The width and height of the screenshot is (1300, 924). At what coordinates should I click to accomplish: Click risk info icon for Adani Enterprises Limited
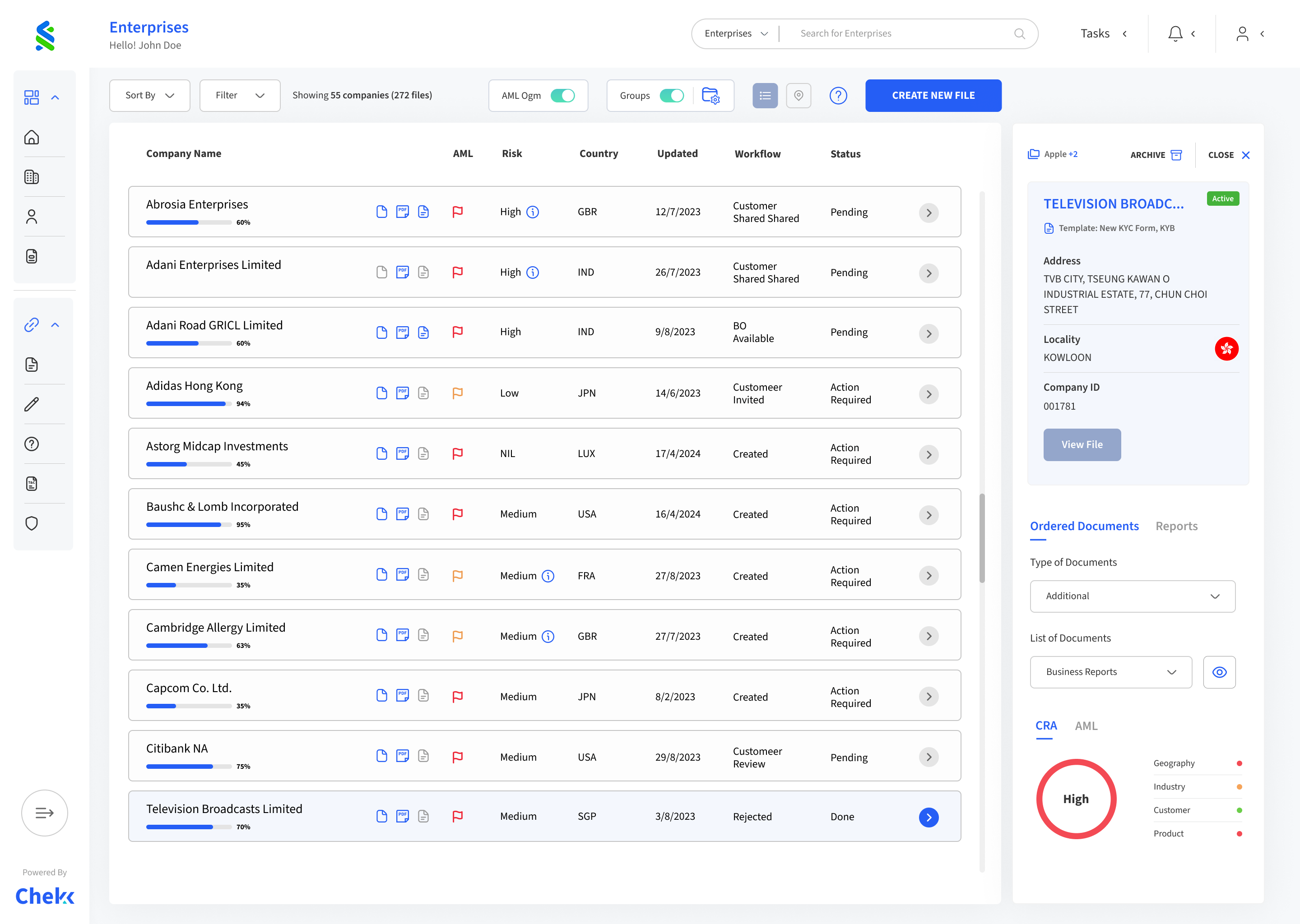click(533, 273)
